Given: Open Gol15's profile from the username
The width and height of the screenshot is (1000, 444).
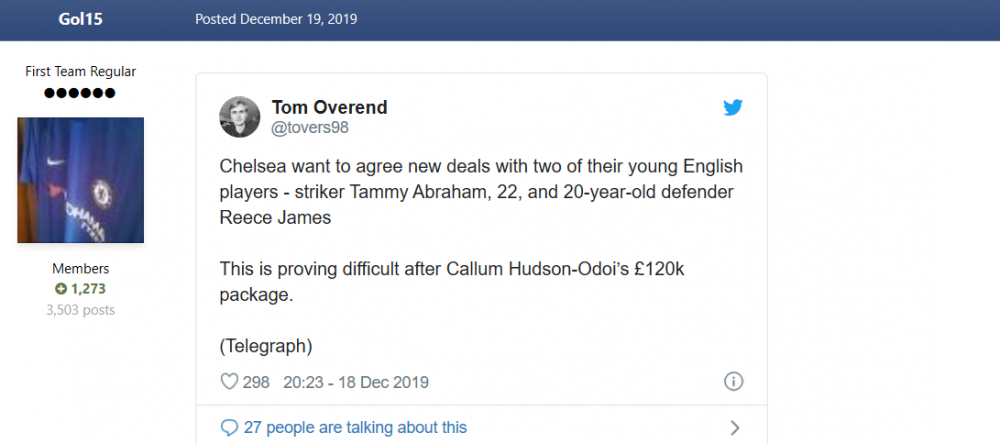Looking at the screenshot, I should (x=80, y=19).
